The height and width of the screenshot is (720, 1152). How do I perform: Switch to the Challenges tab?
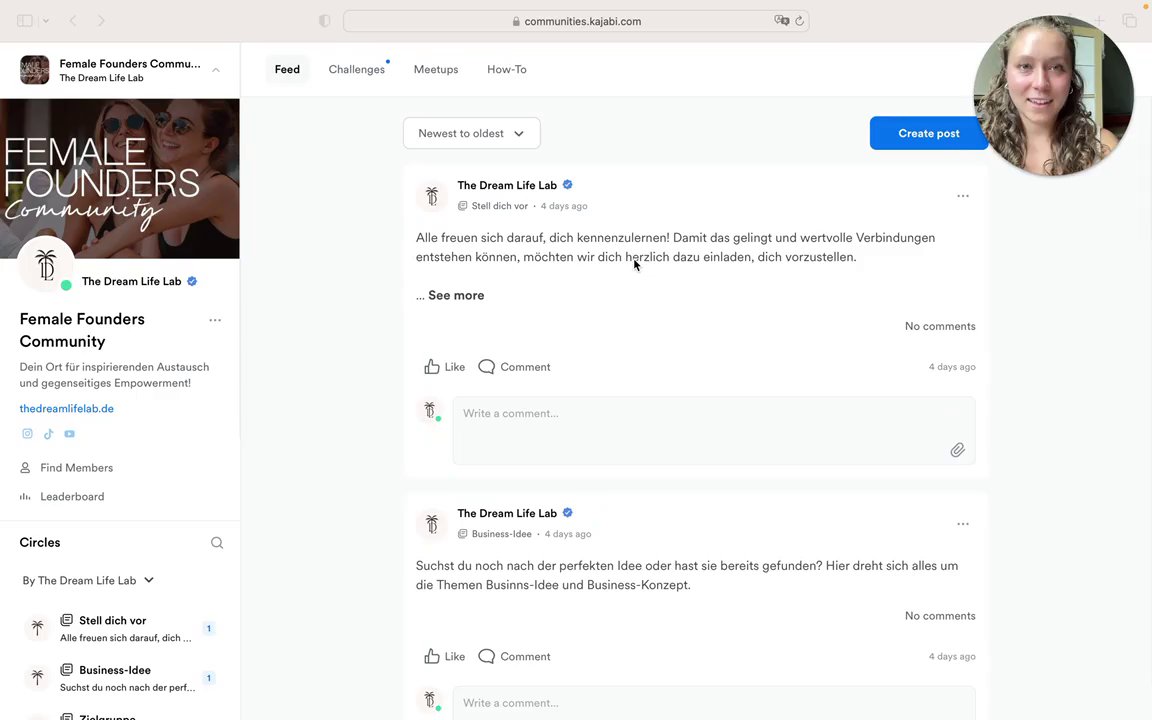[x=356, y=69]
